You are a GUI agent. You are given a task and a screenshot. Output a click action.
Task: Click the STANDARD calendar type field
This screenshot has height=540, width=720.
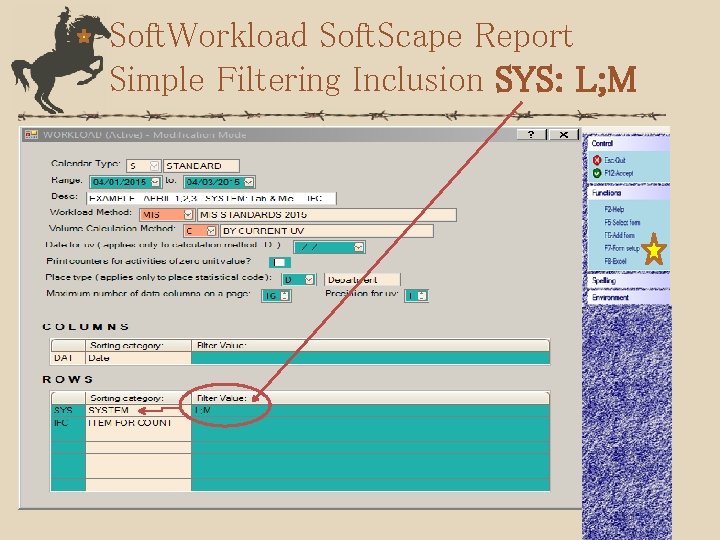pyautogui.click(x=201, y=166)
